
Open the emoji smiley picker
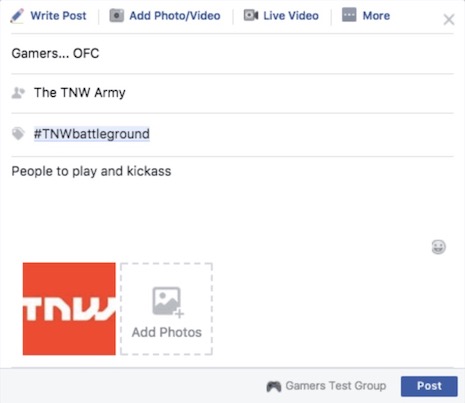pos(438,247)
